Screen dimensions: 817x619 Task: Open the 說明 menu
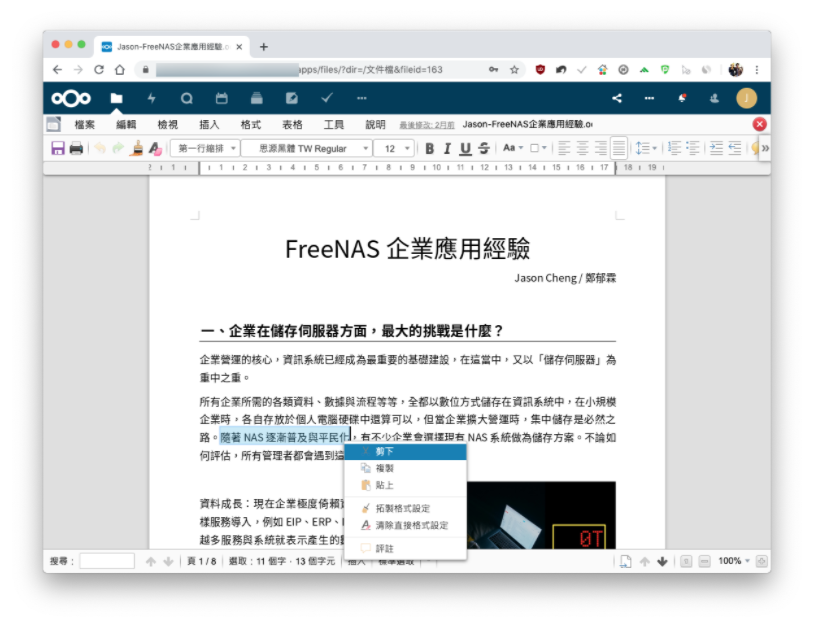click(375, 125)
